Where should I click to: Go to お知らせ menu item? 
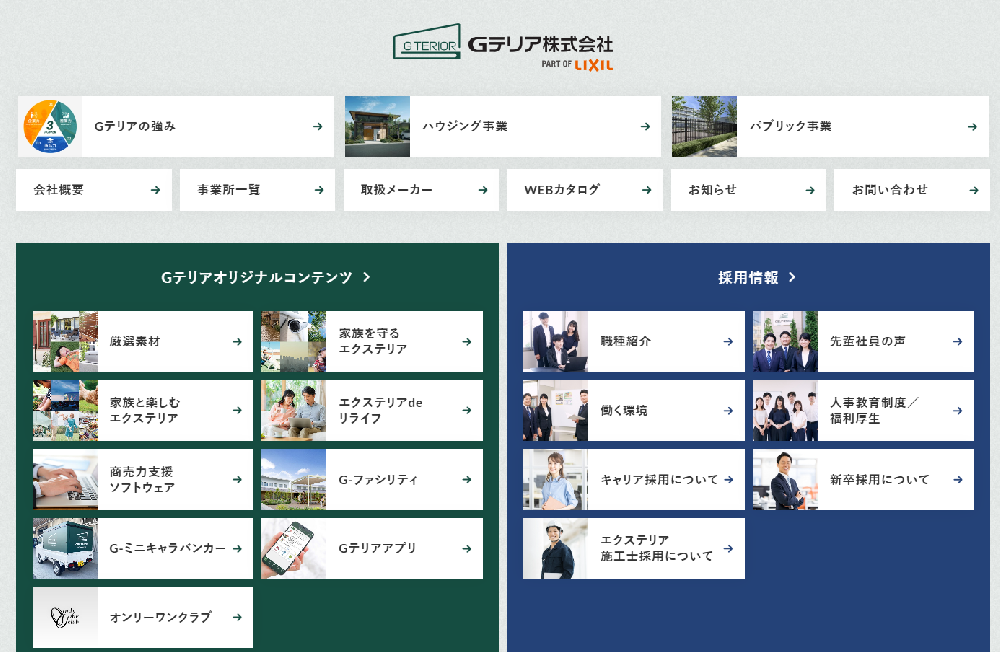(x=748, y=190)
